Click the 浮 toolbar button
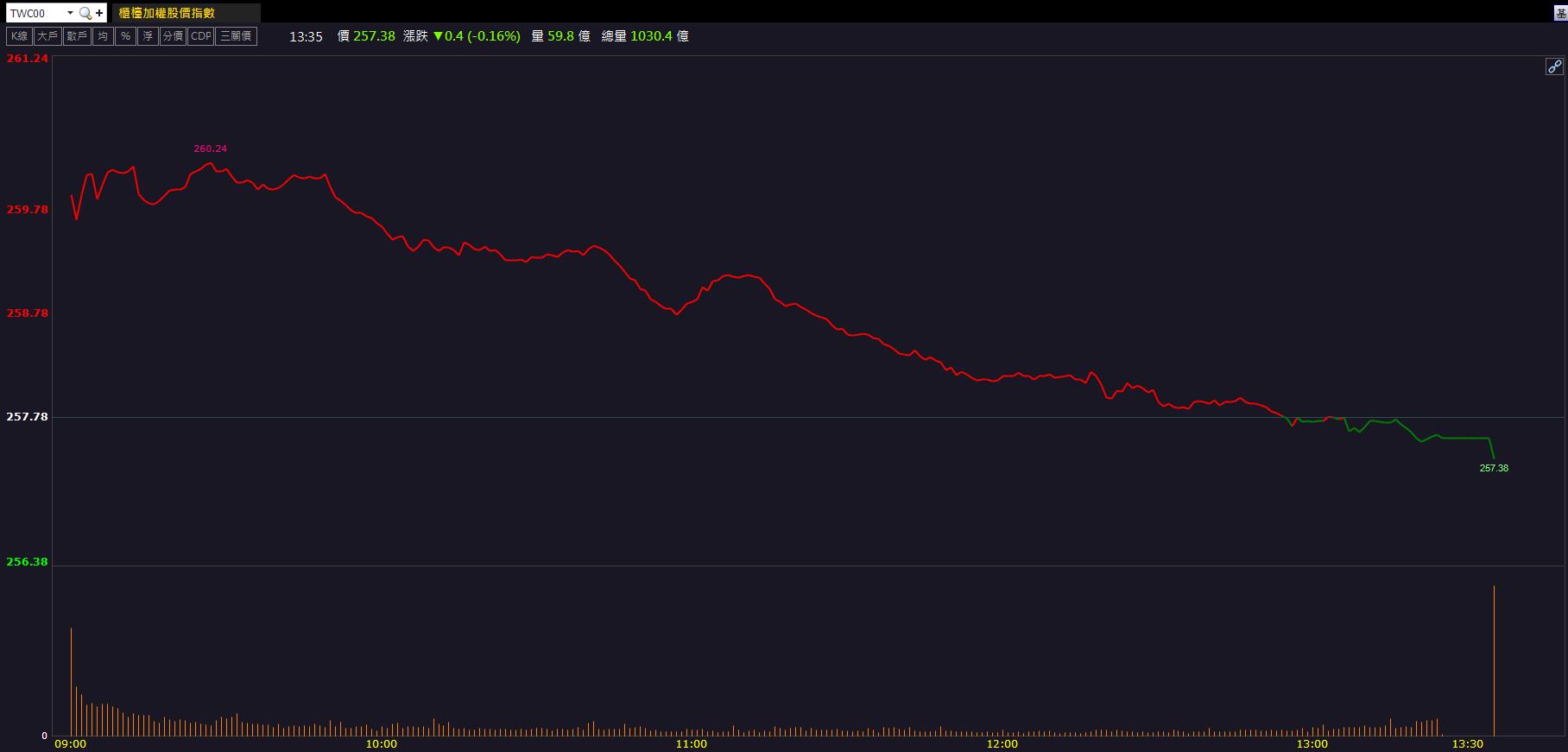The height and width of the screenshot is (752, 1568). click(x=148, y=36)
